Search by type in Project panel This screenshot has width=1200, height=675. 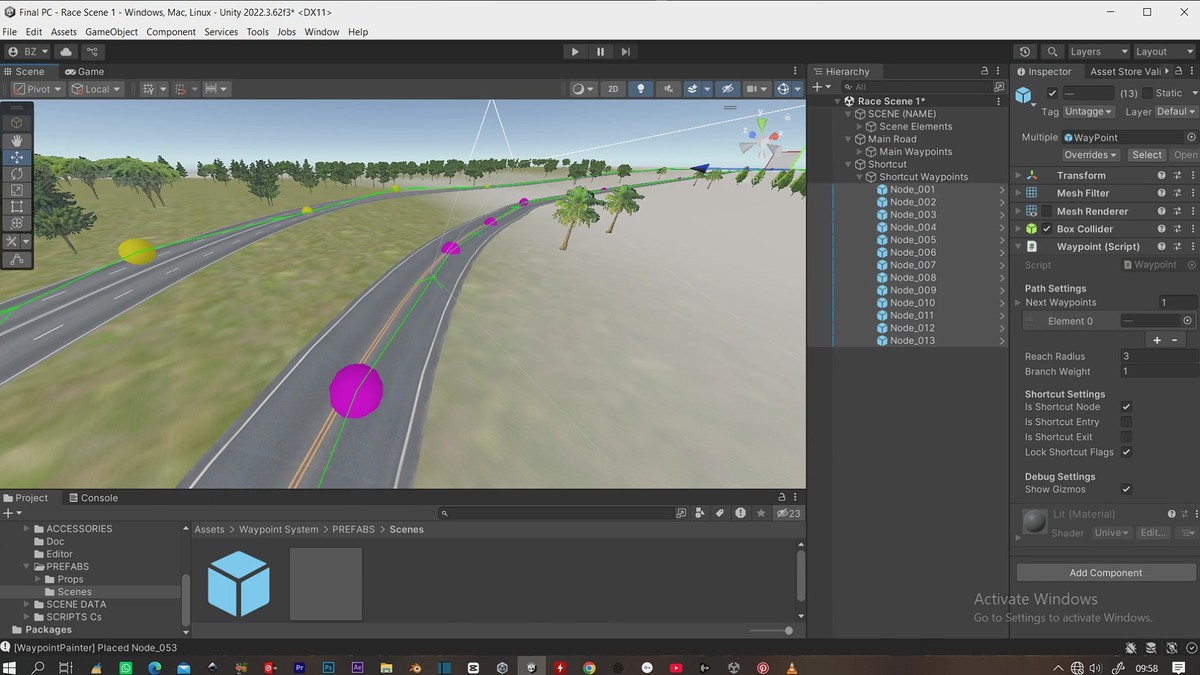[700, 513]
